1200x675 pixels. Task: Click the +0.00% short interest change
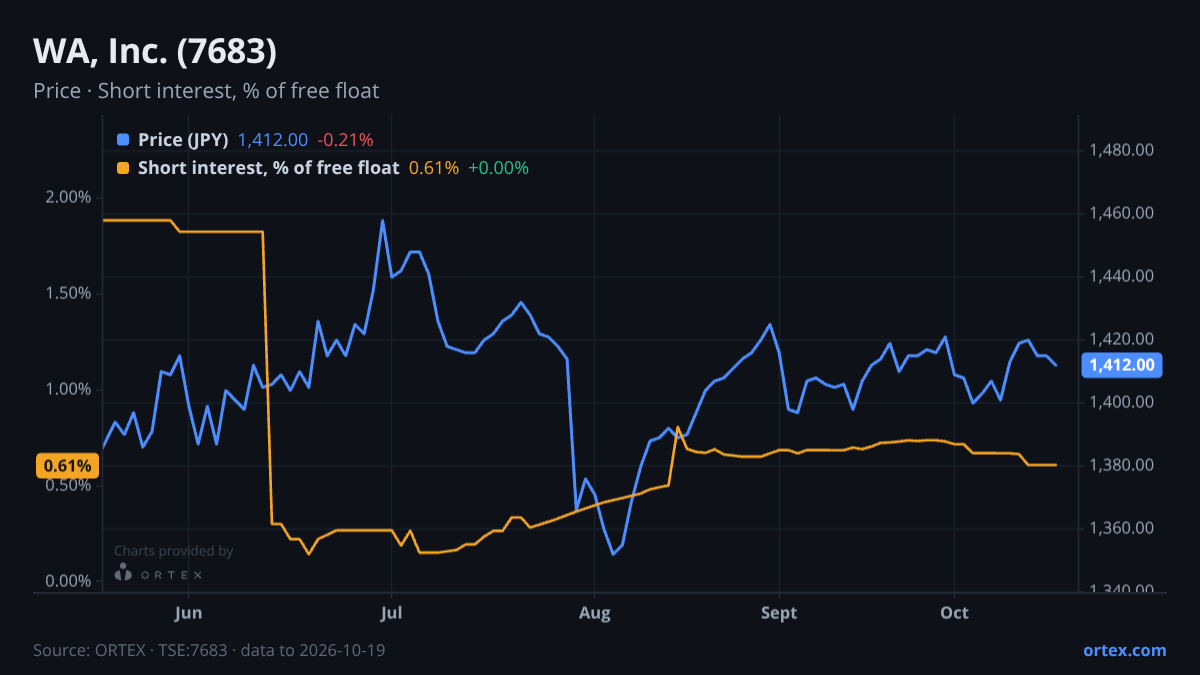tap(498, 168)
